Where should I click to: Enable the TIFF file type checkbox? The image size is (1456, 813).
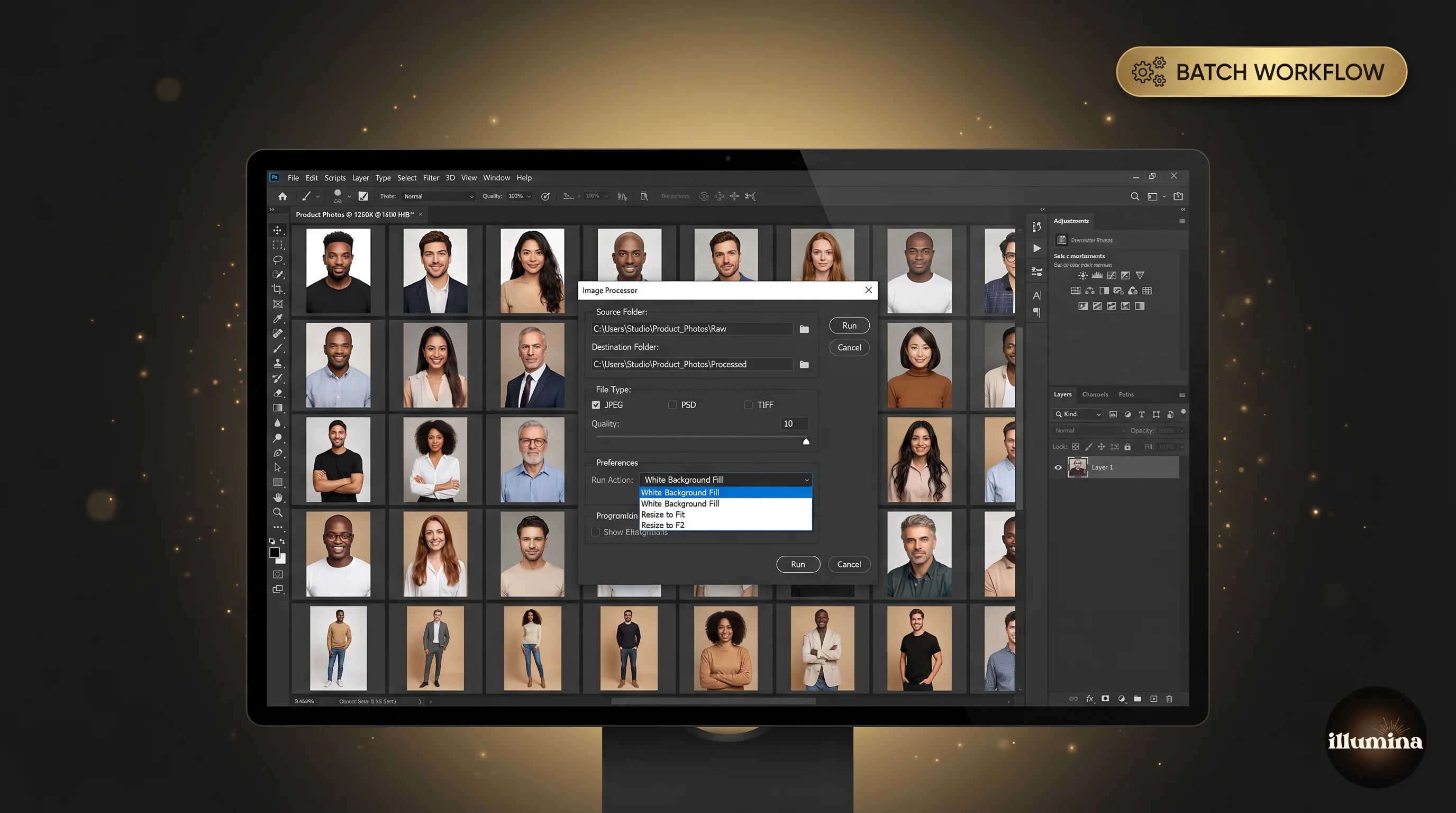coord(748,405)
